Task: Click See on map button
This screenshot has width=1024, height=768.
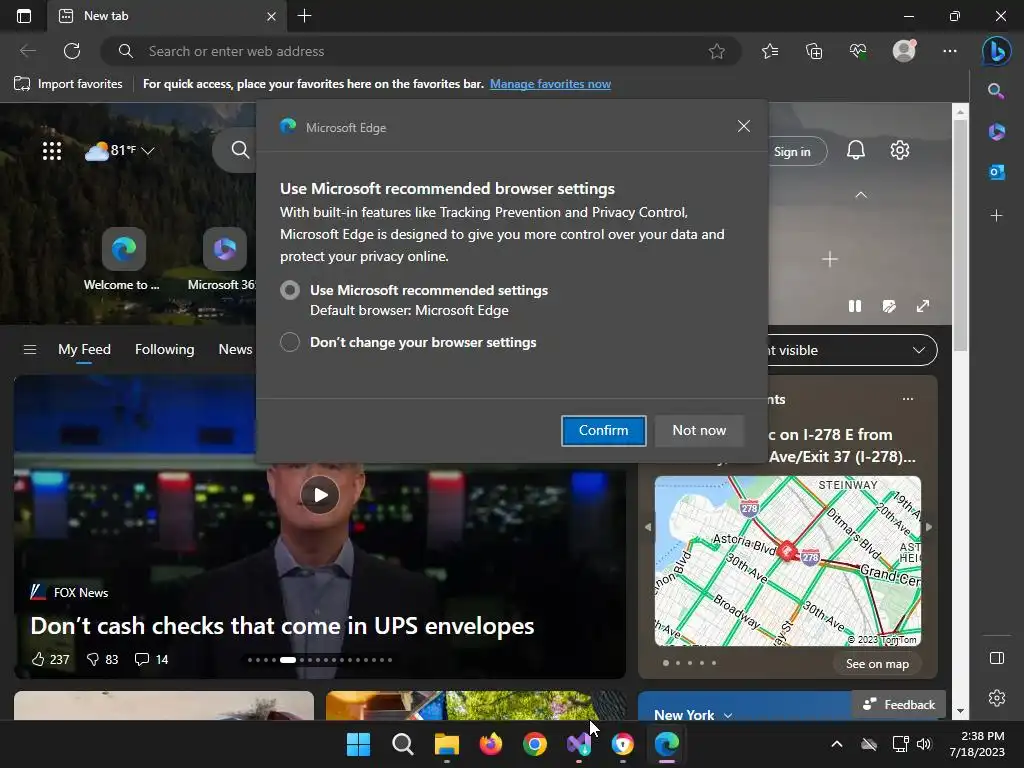Action: 877,664
